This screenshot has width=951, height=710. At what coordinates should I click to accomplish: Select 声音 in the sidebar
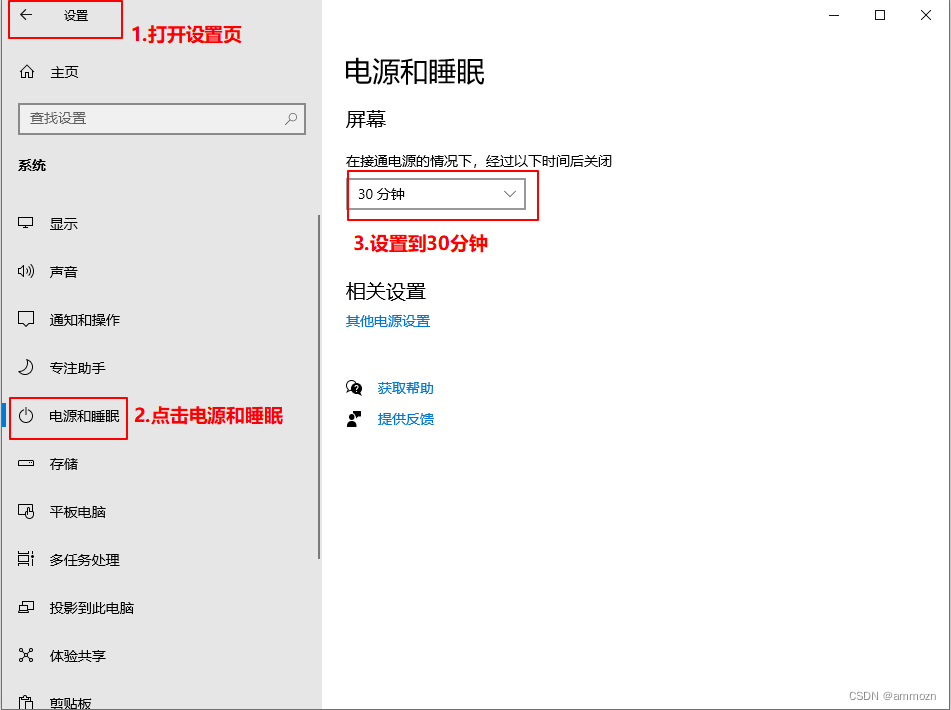64,272
